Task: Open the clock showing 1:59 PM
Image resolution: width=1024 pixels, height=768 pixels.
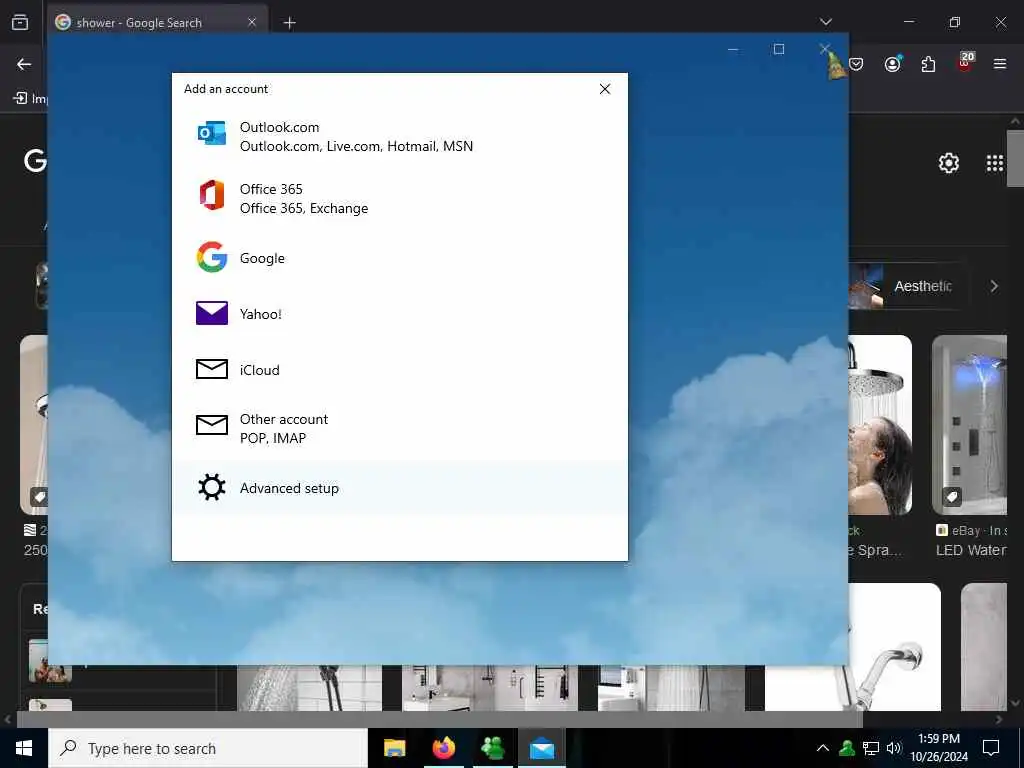Action: click(939, 748)
